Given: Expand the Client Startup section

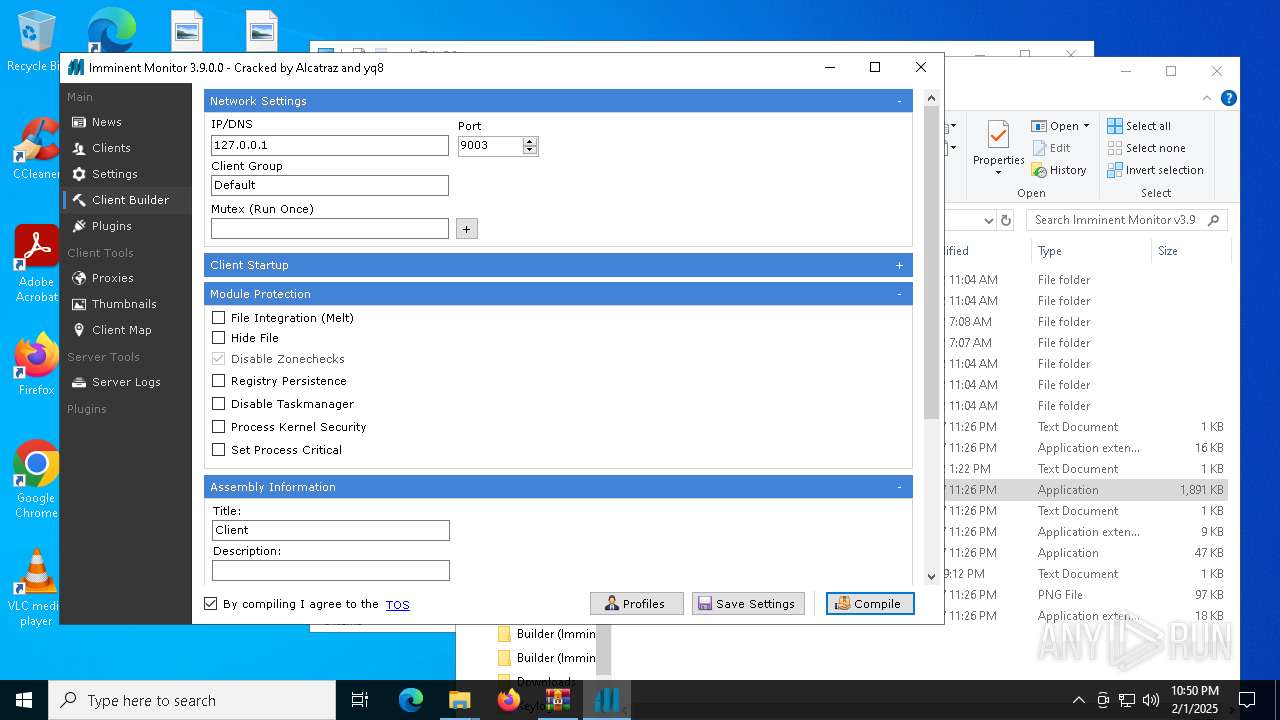Looking at the screenshot, I should click(899, 265).
